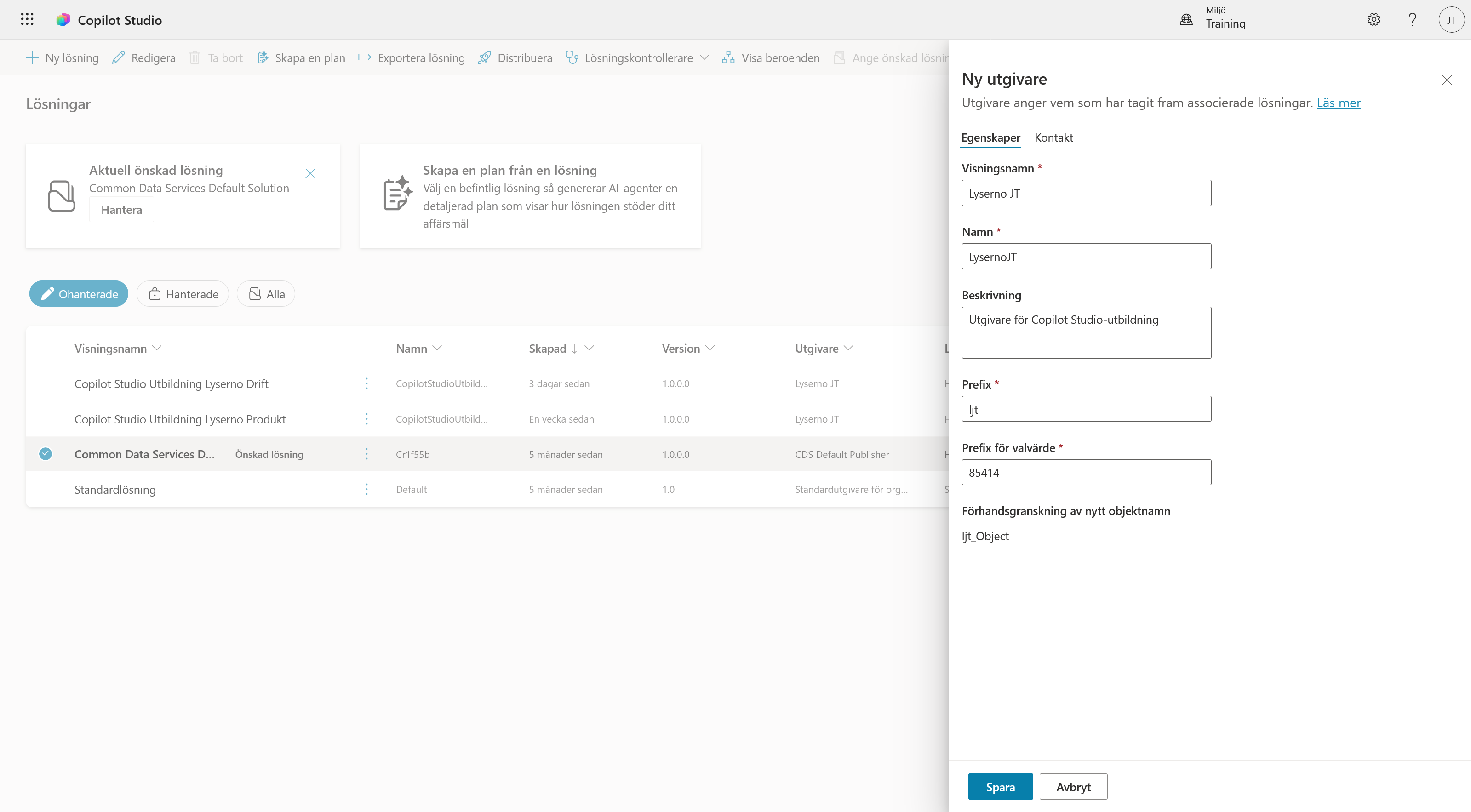Click the Visningsnamn input field
The height and width of the screenshot is (812, 1471).
pos(1086,193)
